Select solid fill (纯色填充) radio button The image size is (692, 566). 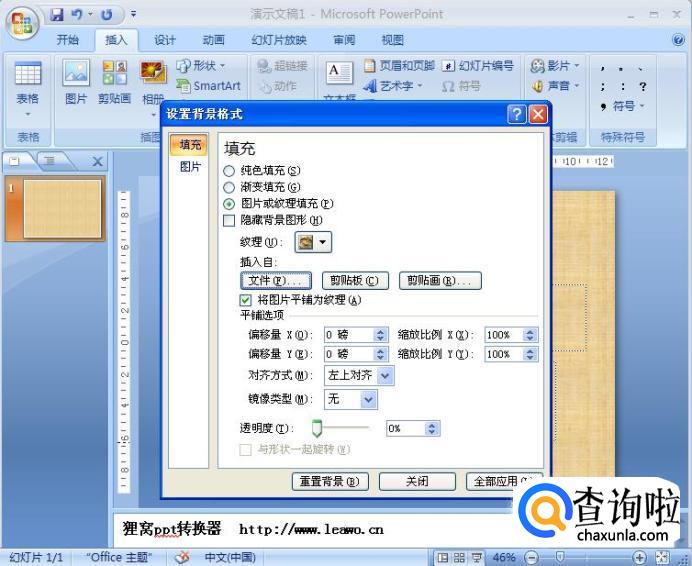click(229, 171)
